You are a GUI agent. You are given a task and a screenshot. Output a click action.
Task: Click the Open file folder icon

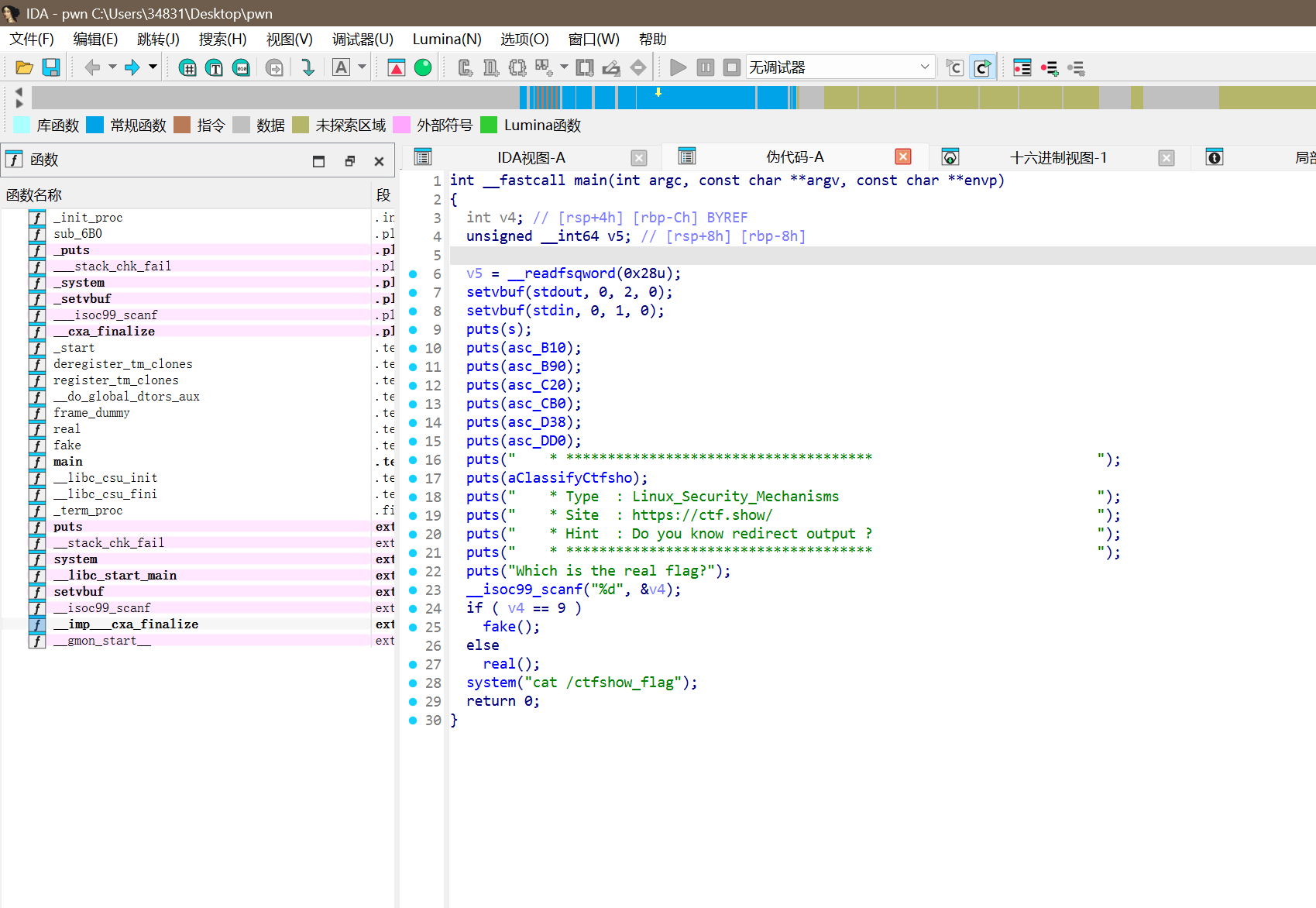[24, 68]
